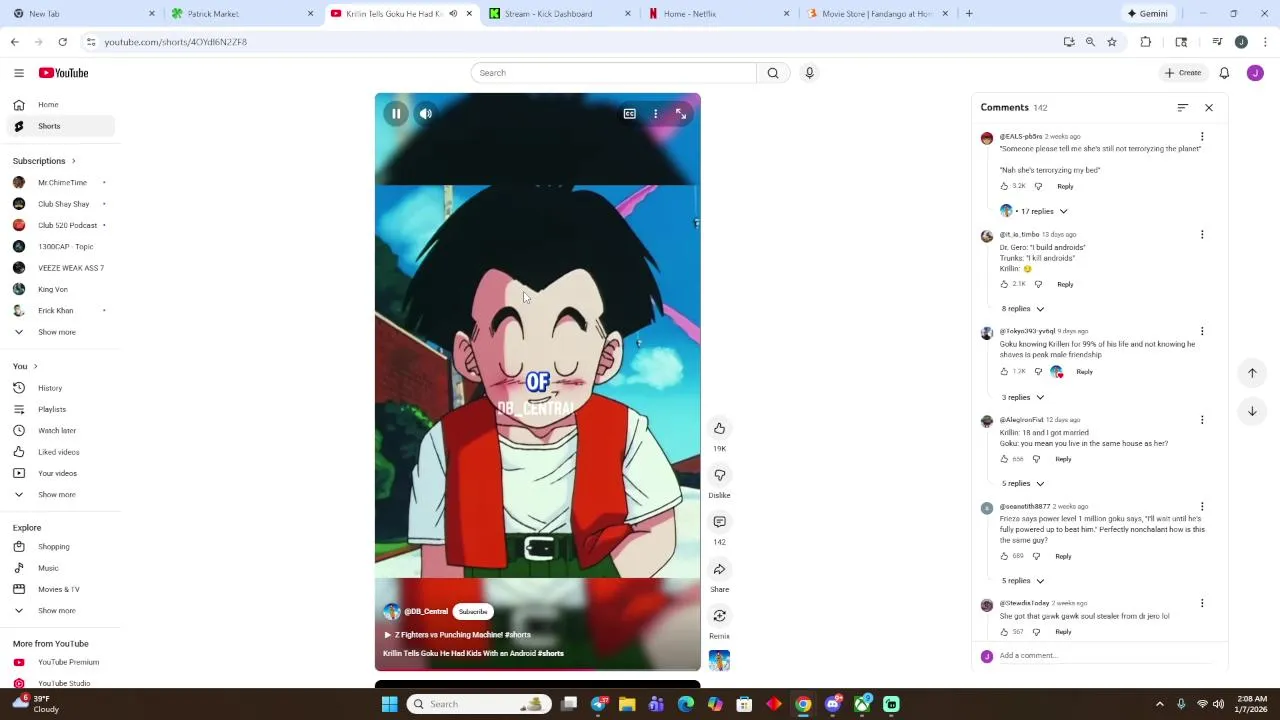
Task: Bookmark this page with star icon
Action: 1112,42
